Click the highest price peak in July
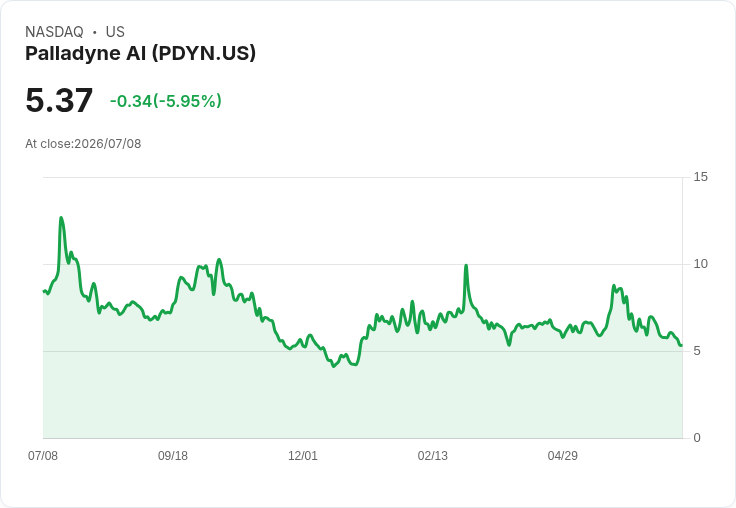 (61, 217)
